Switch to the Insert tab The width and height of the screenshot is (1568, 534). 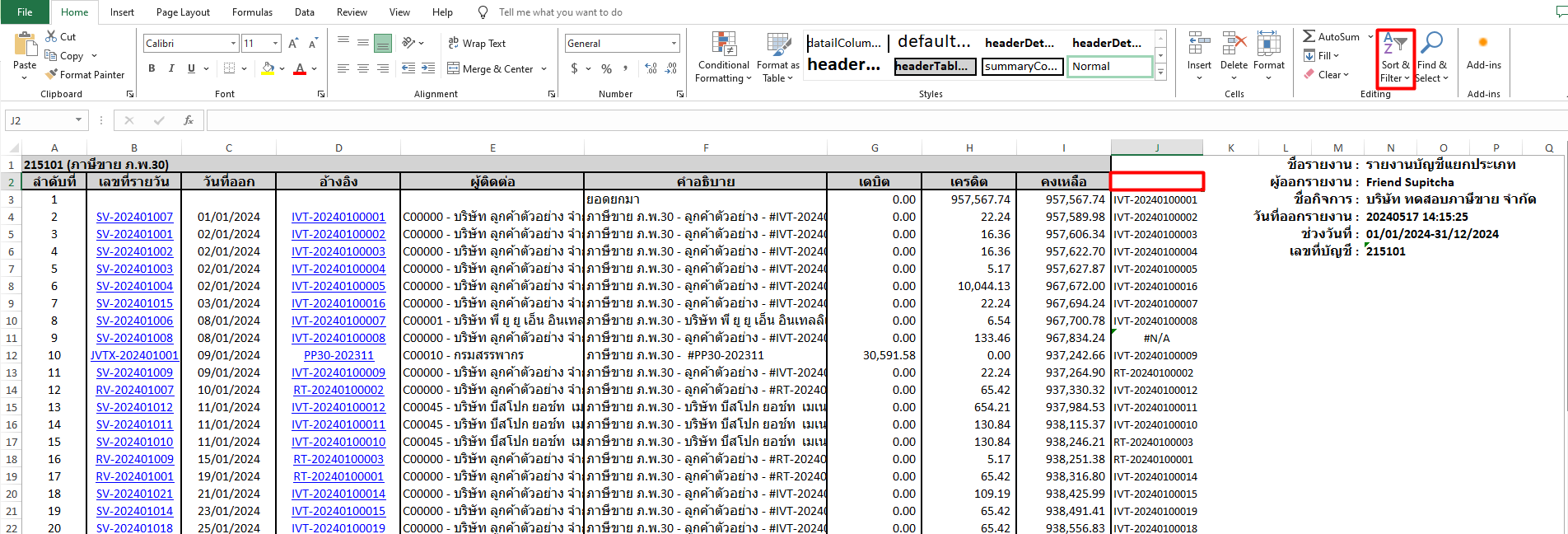pos(122,12)
